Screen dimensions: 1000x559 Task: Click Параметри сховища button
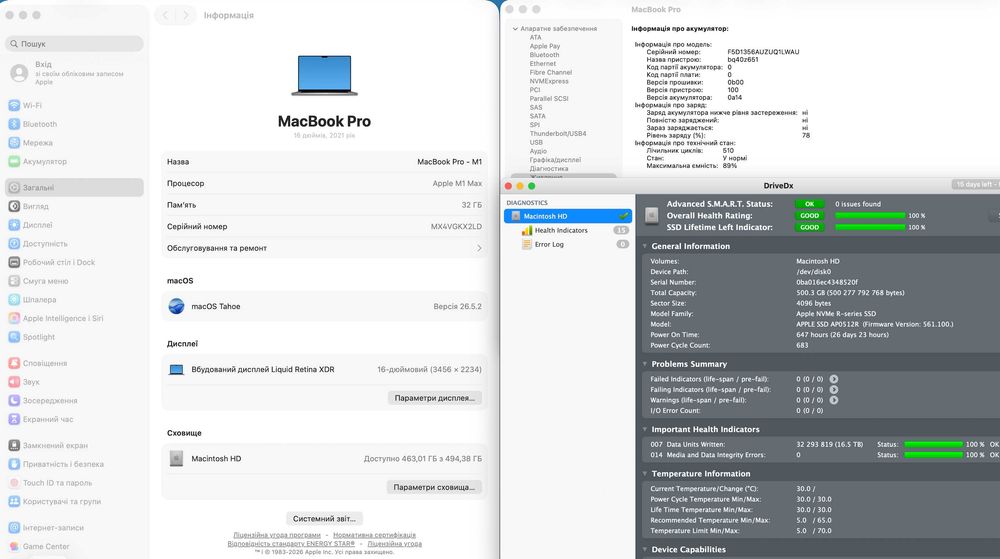point(434,487)
